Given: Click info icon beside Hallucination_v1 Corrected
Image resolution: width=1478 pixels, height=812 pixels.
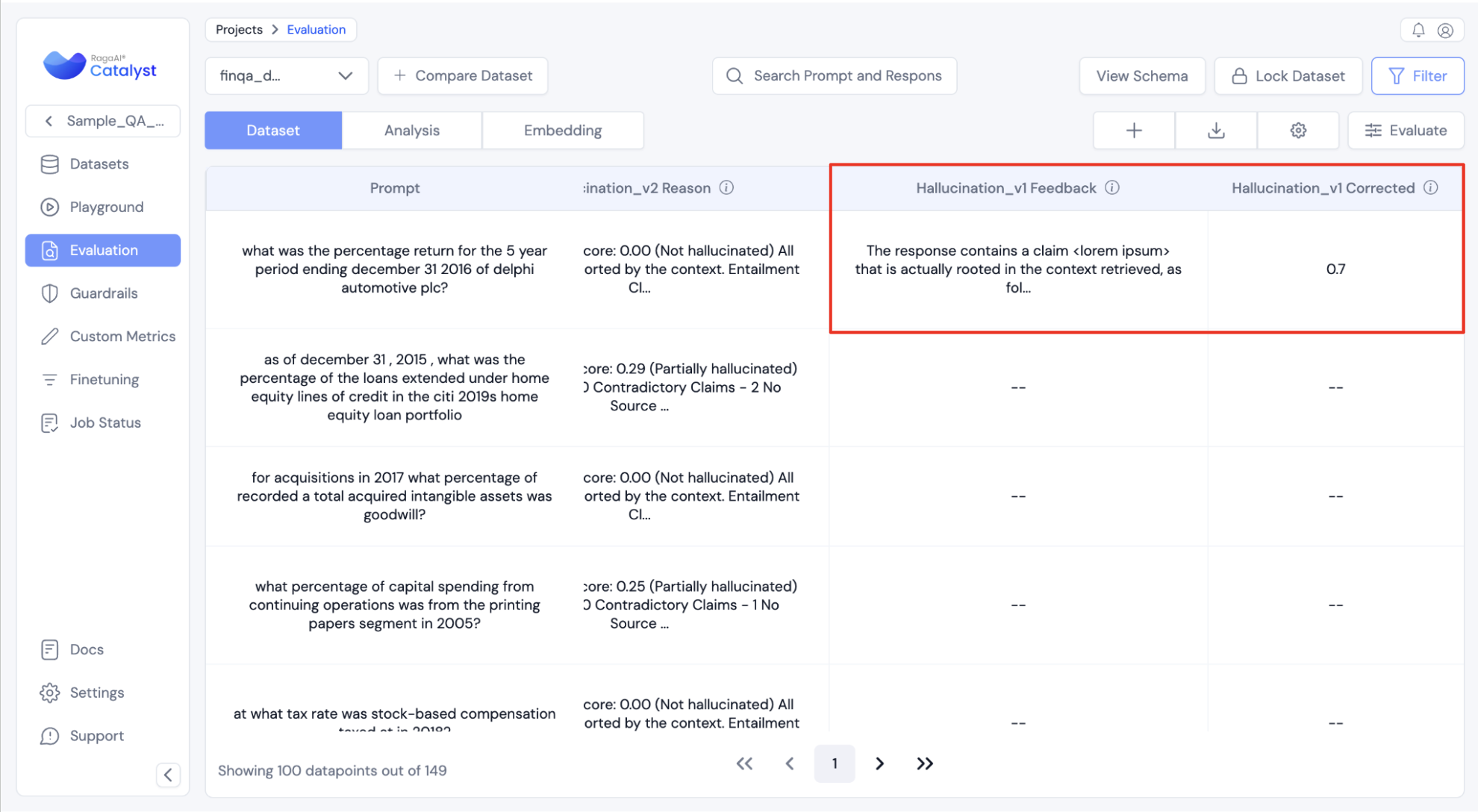Looking at the screenshot, I should pyautogui.click(x=1430, y=188).
